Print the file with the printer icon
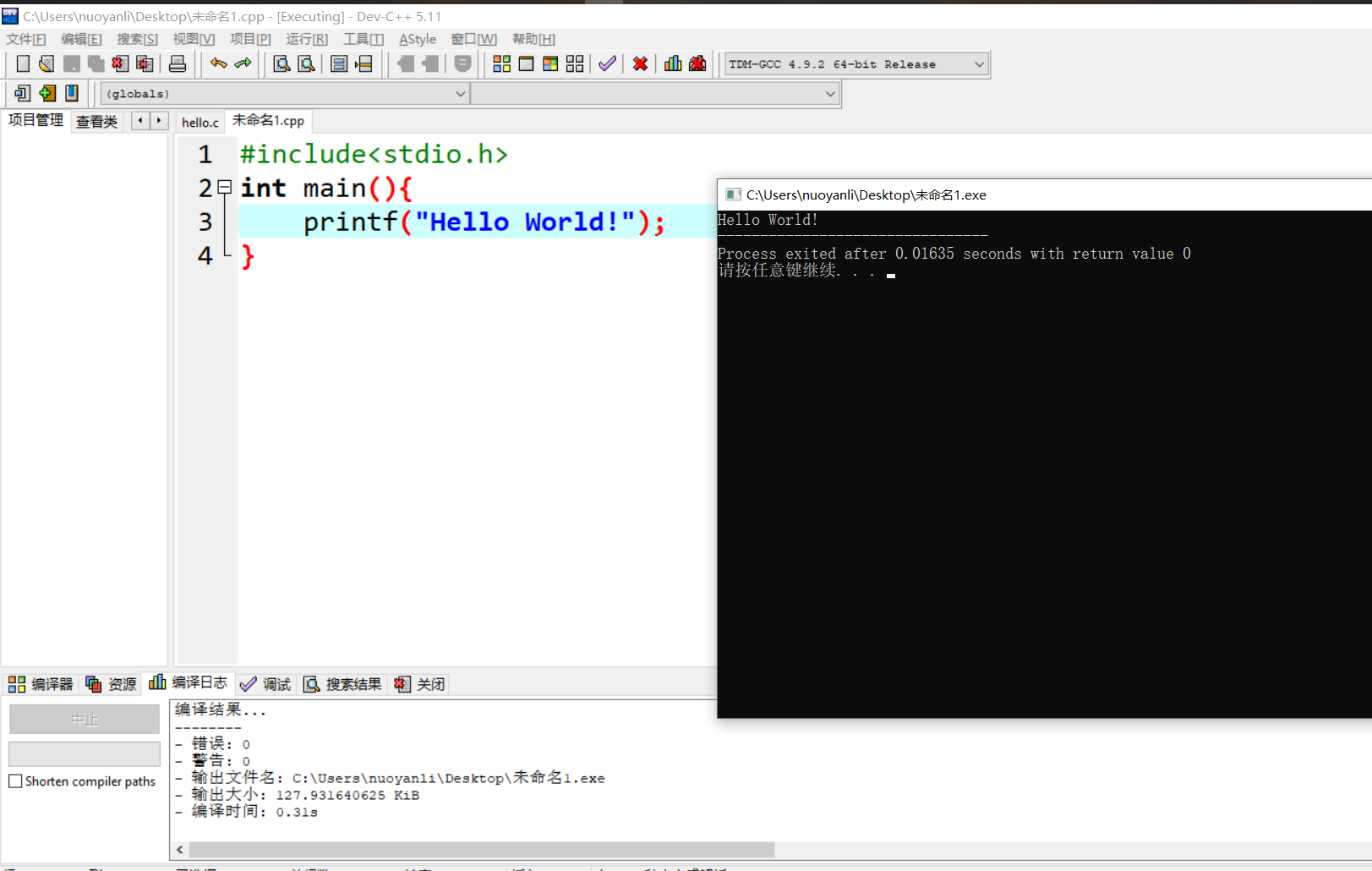The image size is (1372, 871). pos(178,63)
